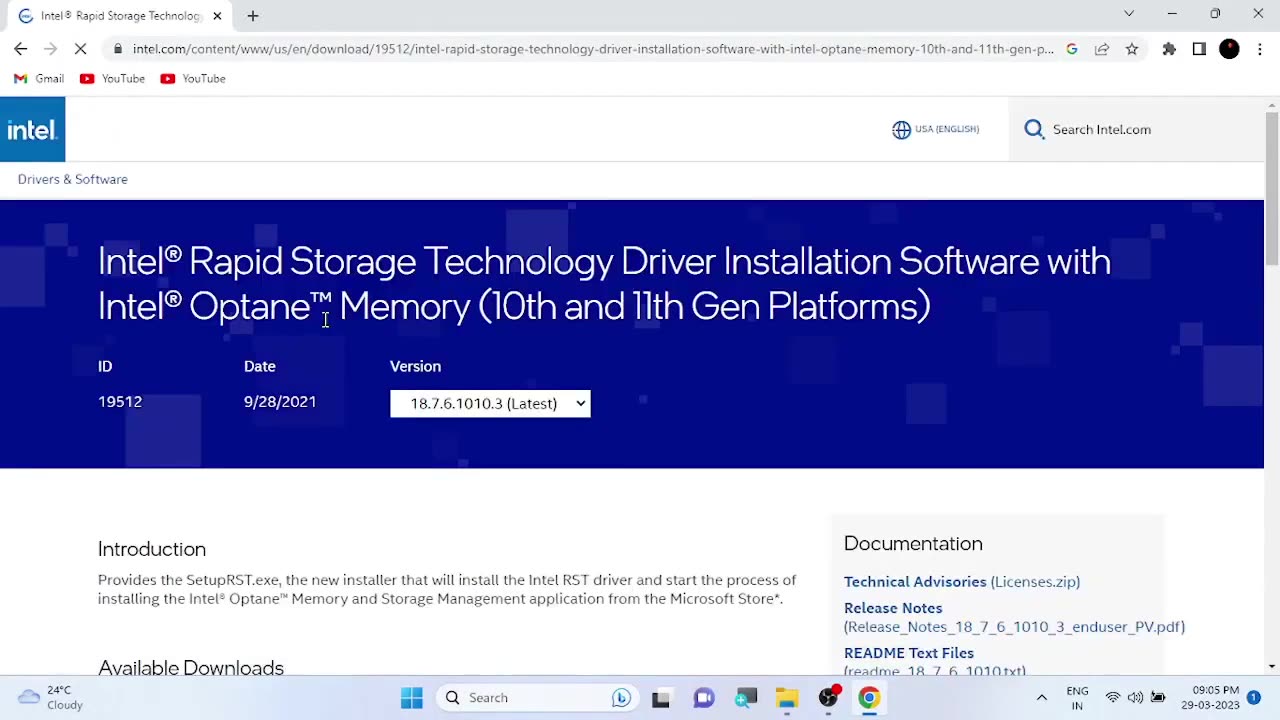Open OBS Studio from taskbar
1280x720 pixels.
(x=828, y=698)
